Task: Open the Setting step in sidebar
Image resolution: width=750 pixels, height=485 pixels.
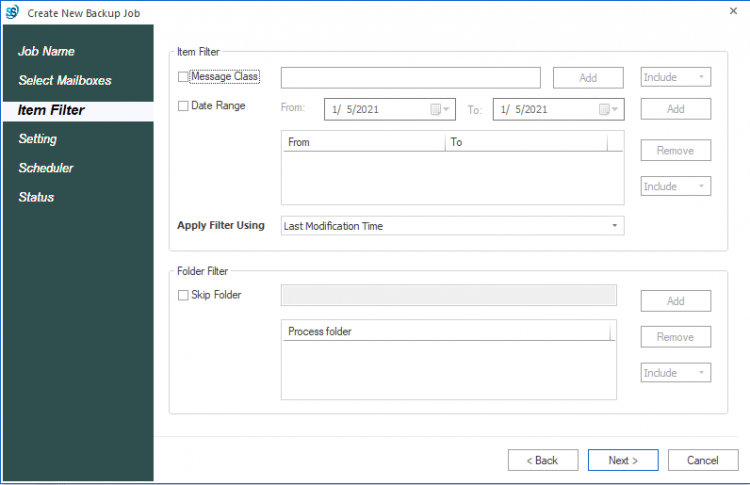Action: (x=37, y=139)
